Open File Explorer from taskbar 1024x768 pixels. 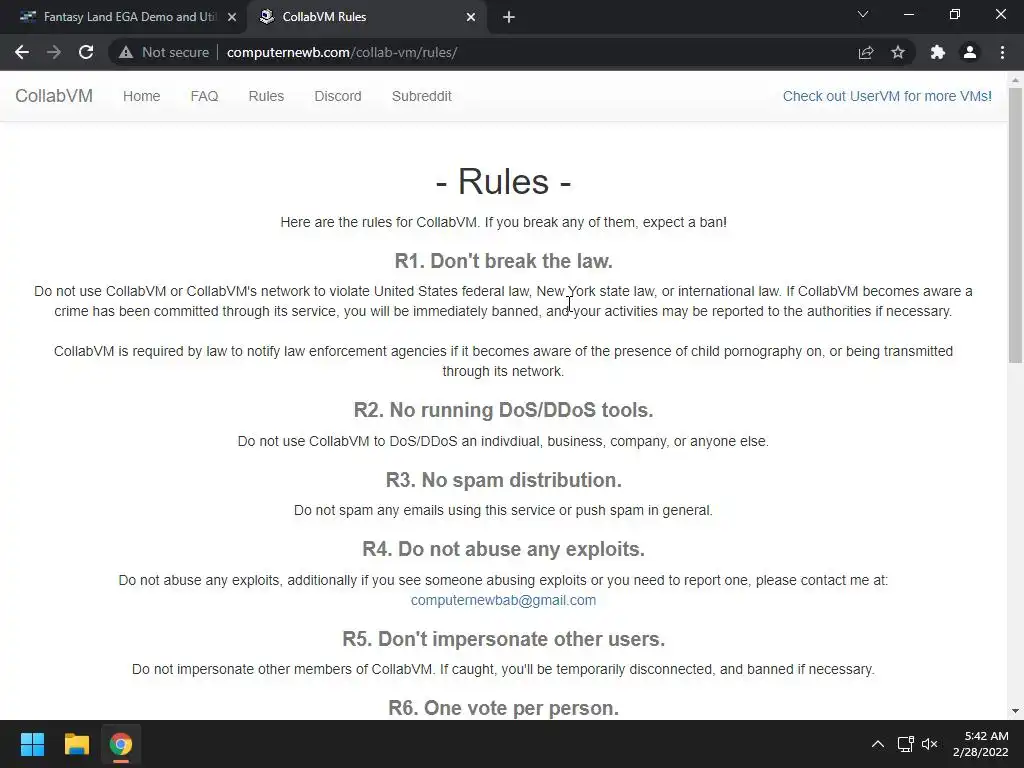point(76,744)
